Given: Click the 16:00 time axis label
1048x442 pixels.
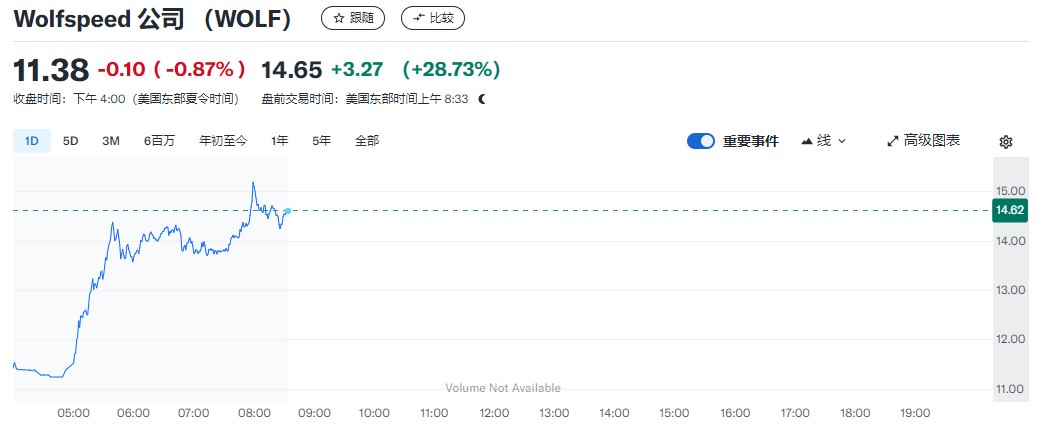Looking at the screenshot, I should (x=735, y=413).
